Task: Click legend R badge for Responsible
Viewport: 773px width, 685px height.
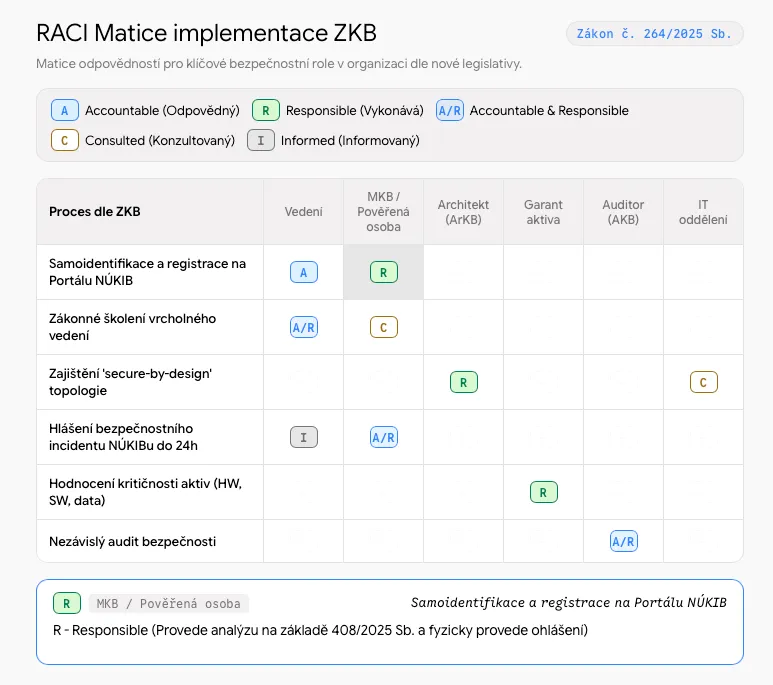Action: [266, 110]
